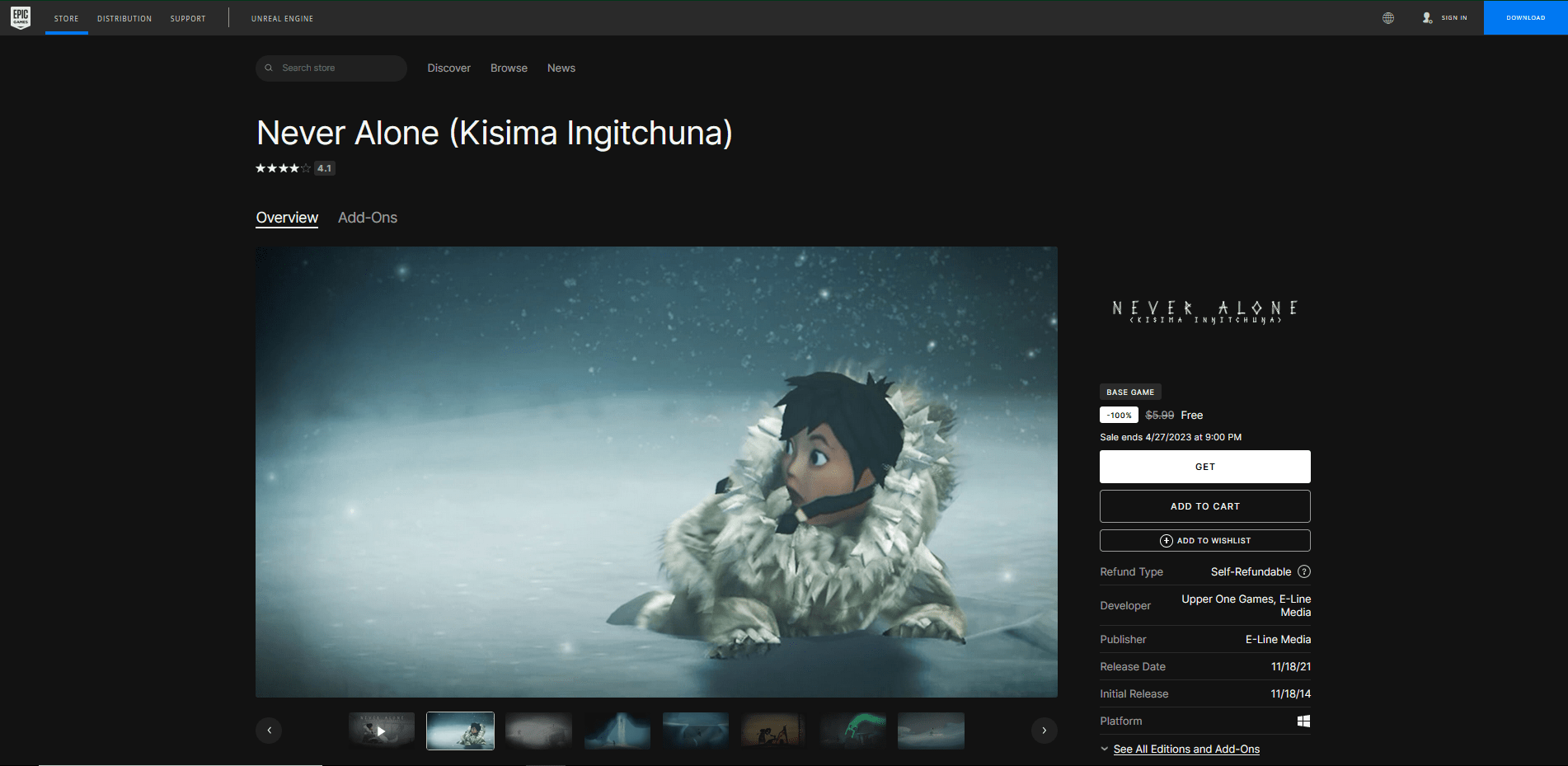Open the Distribution menu item
The height and width of the screenshot is (766, 1568).
coord(124,18)
